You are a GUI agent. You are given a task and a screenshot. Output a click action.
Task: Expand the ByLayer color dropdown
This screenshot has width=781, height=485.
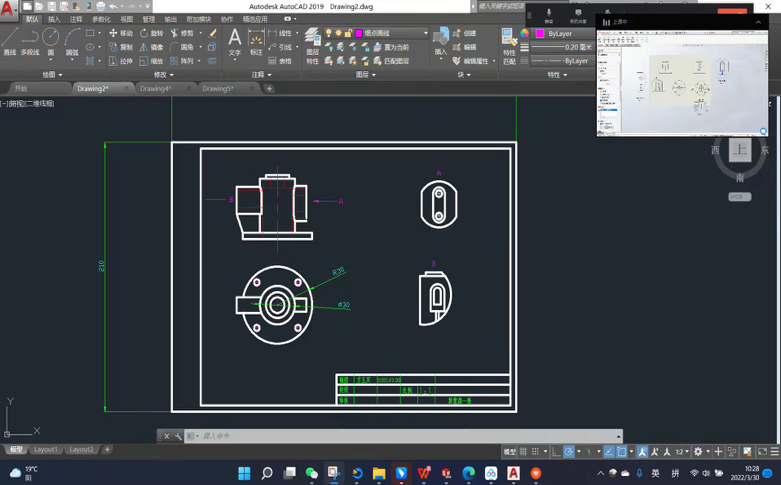tap(565, 33)
